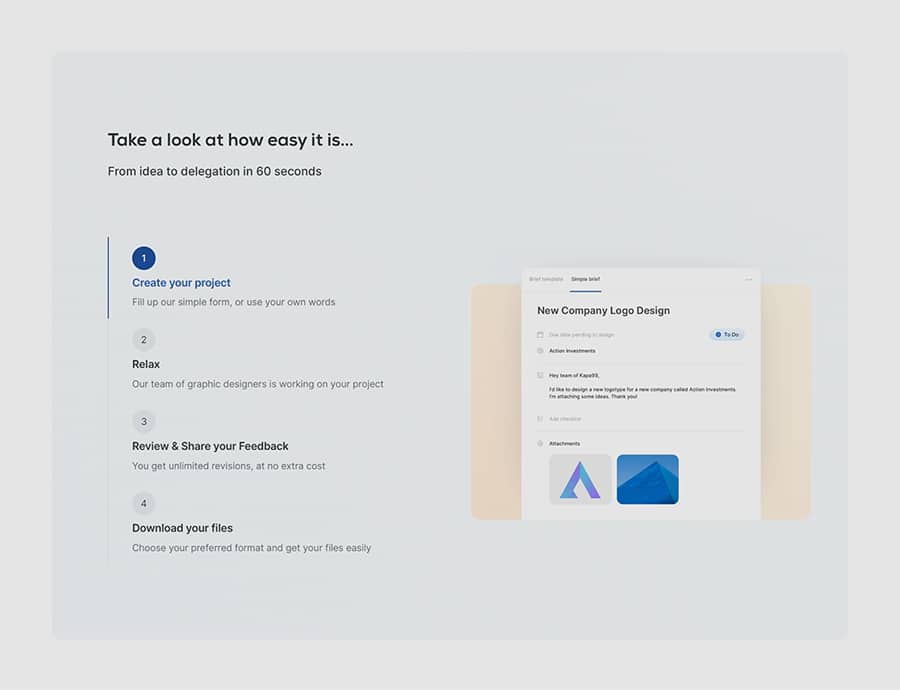Image resolution: width=900 pixels, height=690 pixels.
Task: Click the step 2 number circle
Action: click(x=144, y=339)
